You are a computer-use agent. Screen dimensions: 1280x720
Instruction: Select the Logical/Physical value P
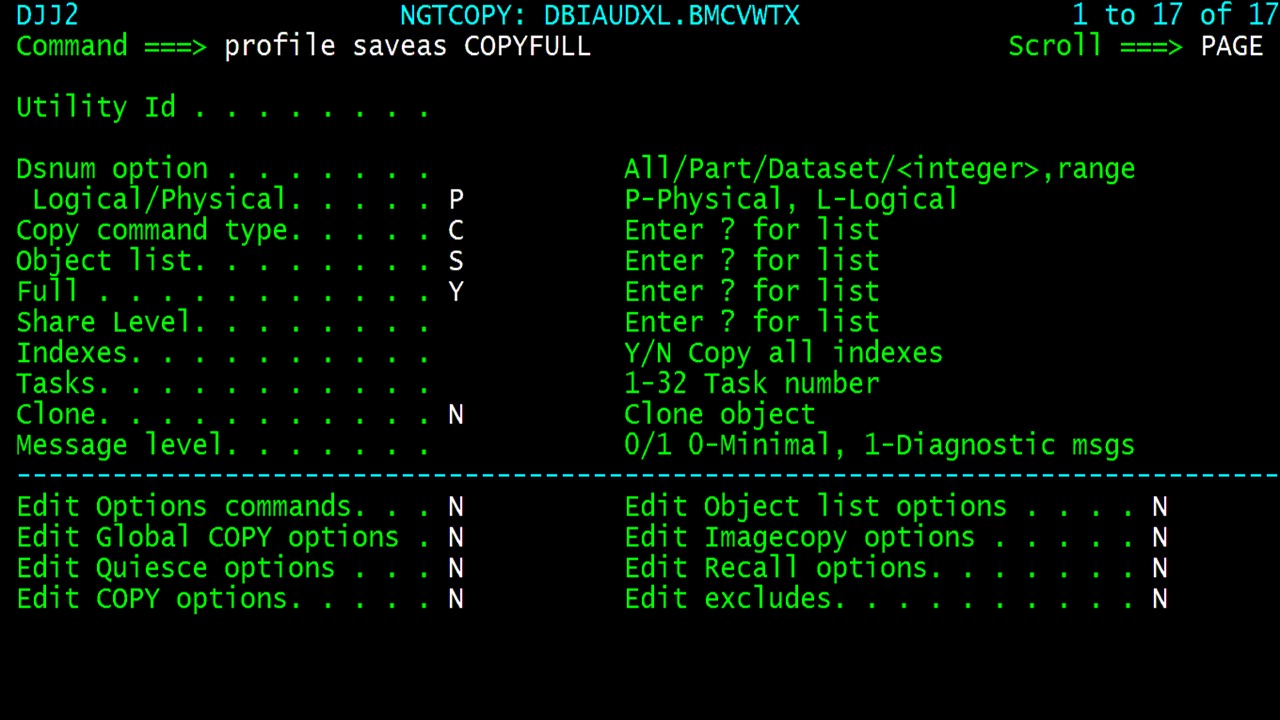click(x=456, y=200)
